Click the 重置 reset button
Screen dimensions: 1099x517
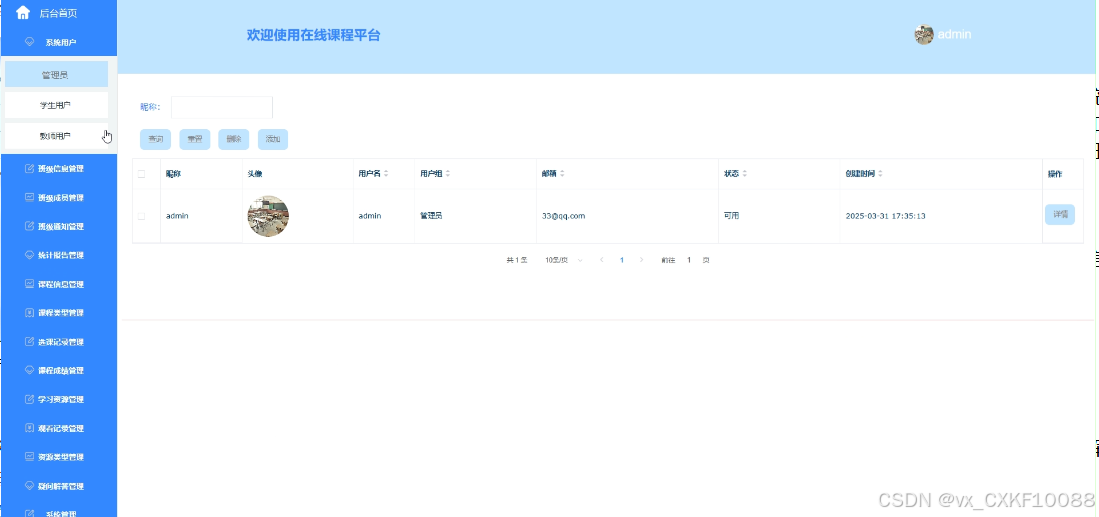[x=194, y=139]
